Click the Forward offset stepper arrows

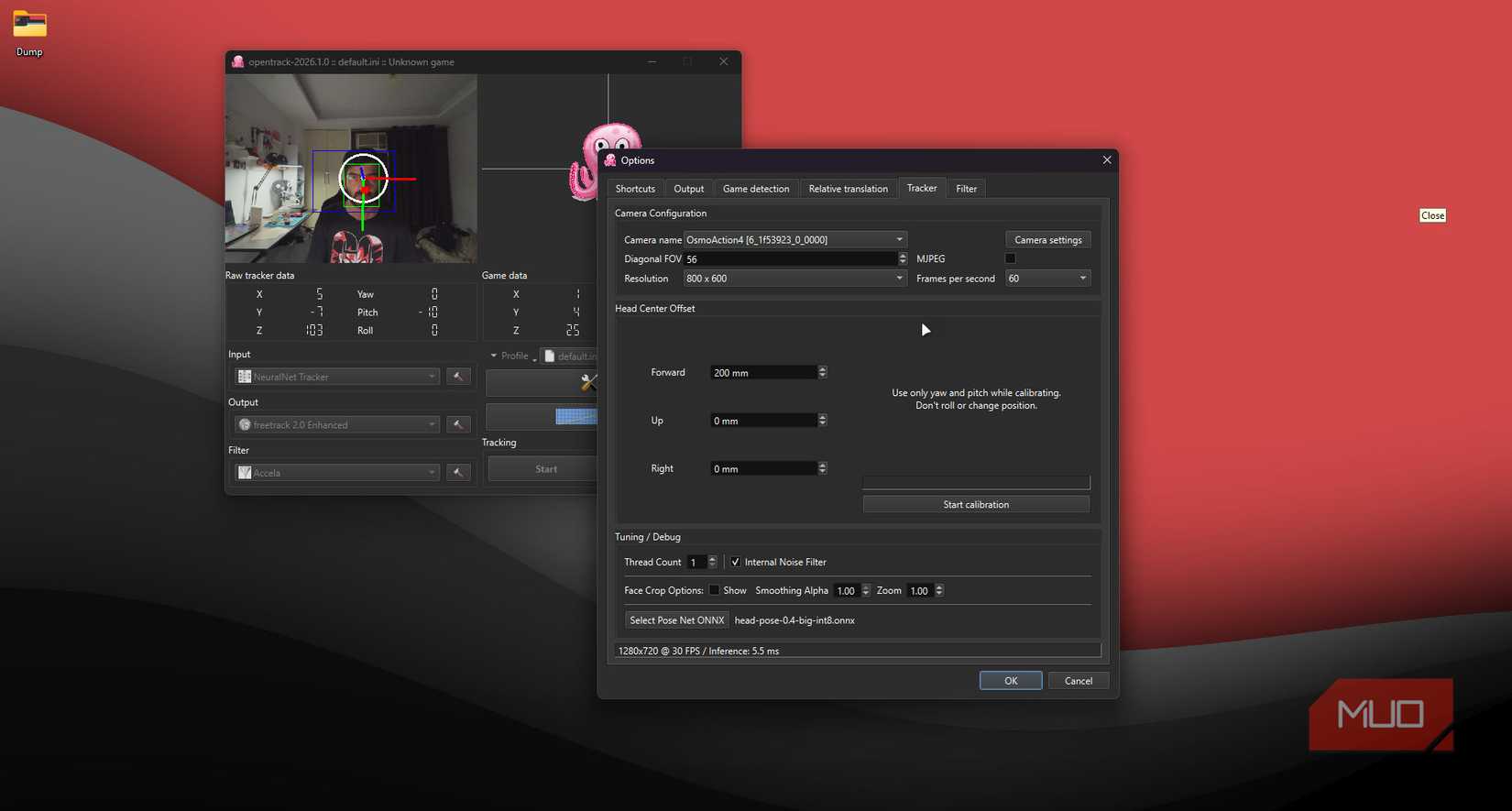822,372
